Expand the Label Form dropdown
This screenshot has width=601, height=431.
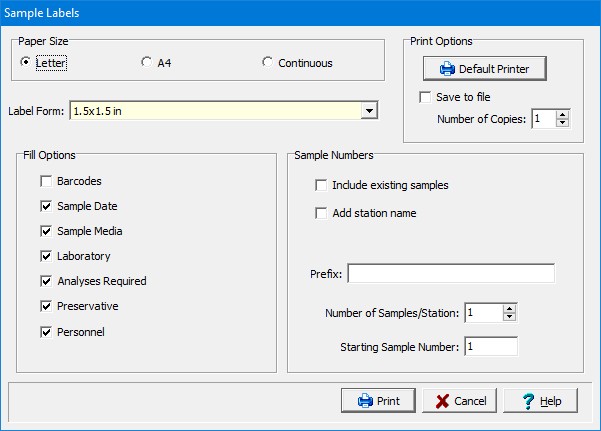[369, 111]
